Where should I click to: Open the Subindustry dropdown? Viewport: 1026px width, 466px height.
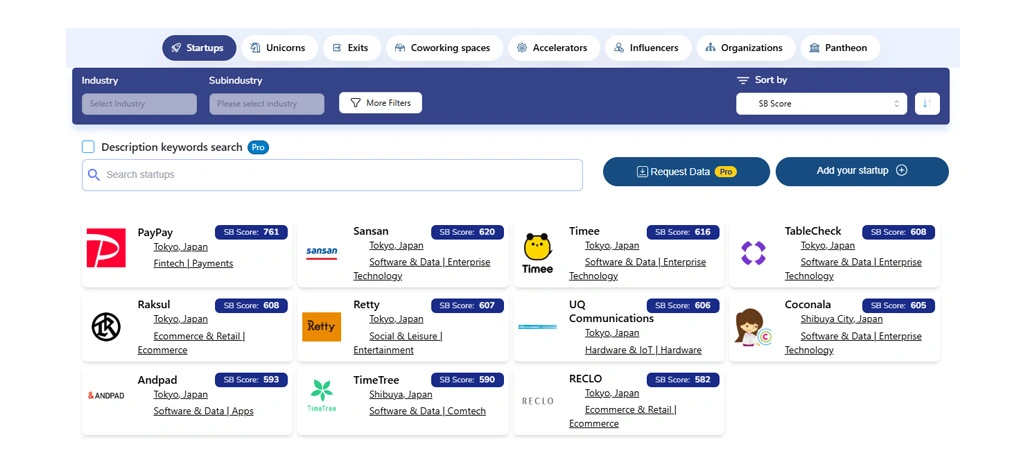click(x=267, y=103)
